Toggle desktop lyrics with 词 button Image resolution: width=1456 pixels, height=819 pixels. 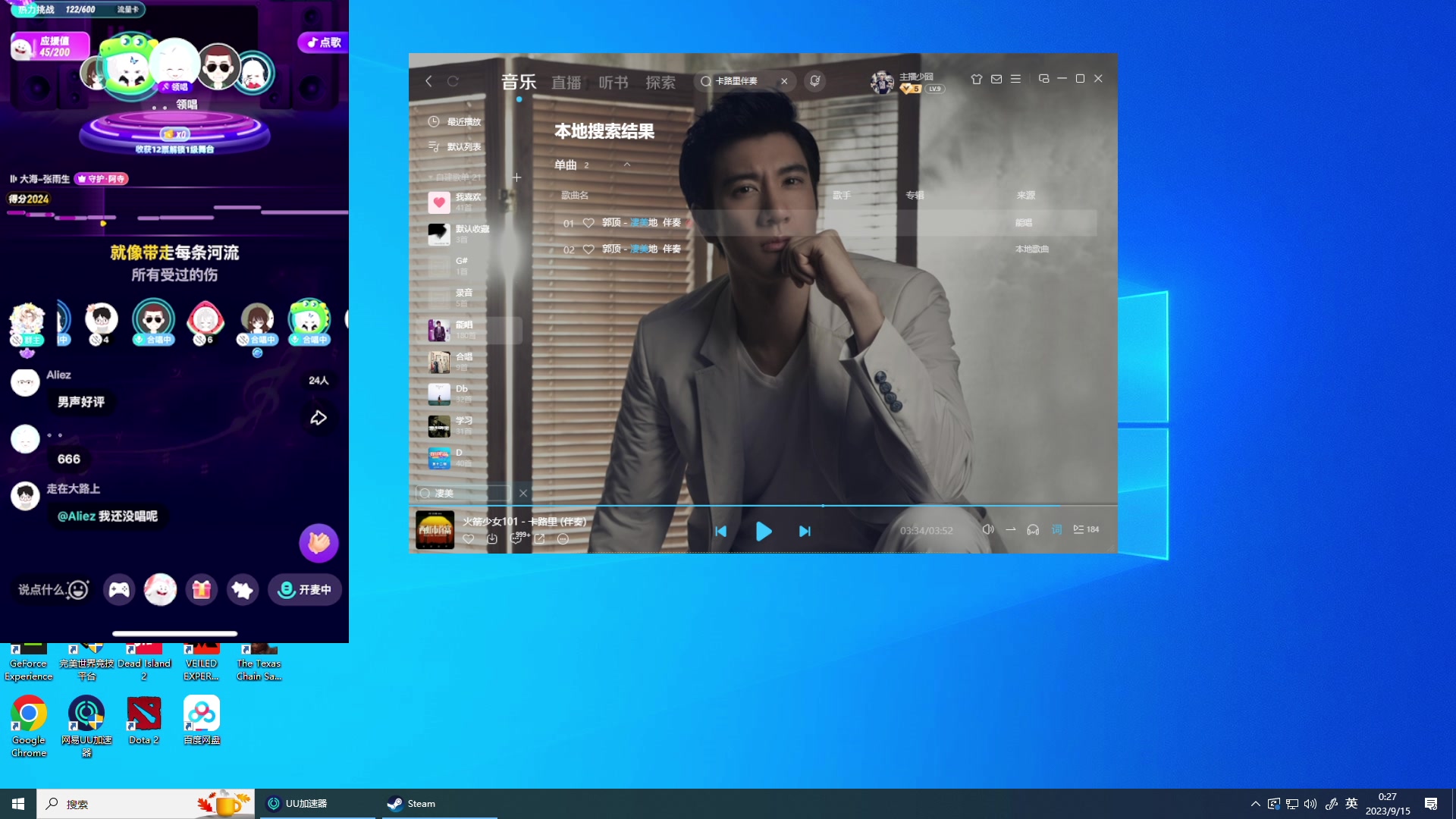(x=1056, y=529)
